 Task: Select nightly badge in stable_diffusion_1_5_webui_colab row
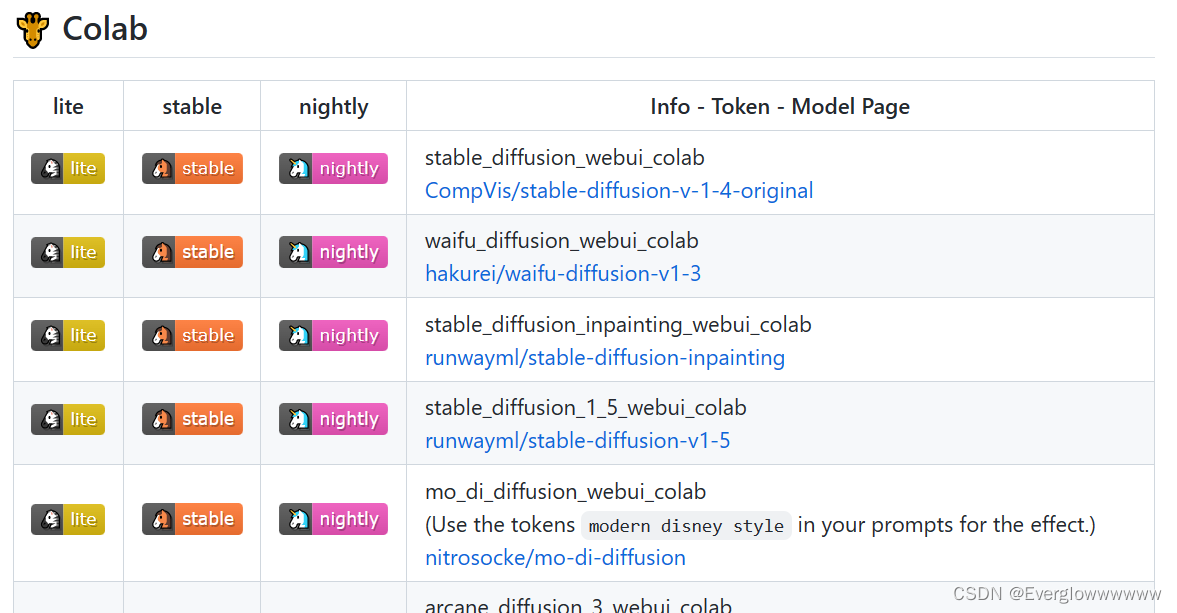coord(333,419)
